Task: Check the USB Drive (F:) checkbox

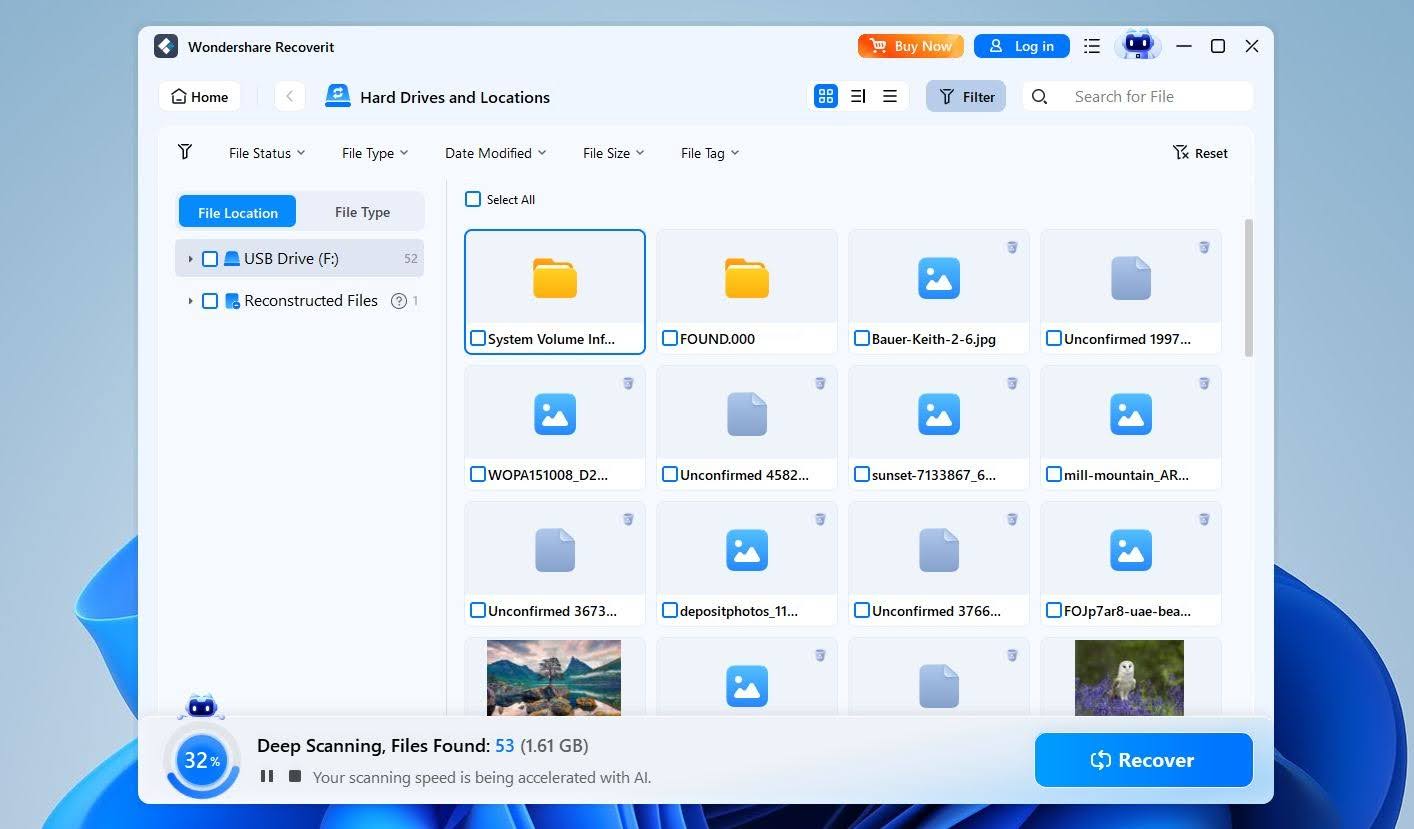Action: [x=210, y=259]
